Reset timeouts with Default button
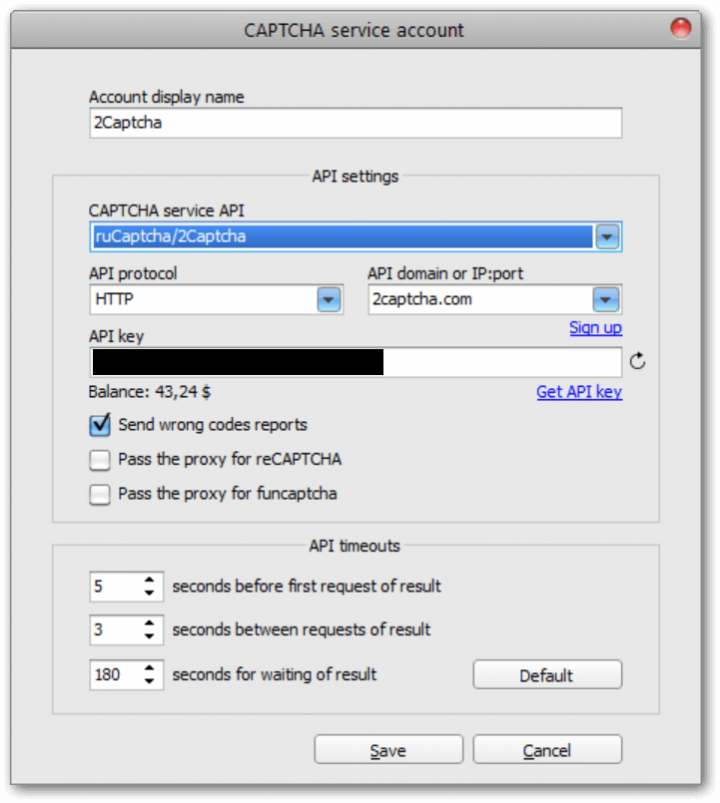720x803 pixels. click(547, 674)
